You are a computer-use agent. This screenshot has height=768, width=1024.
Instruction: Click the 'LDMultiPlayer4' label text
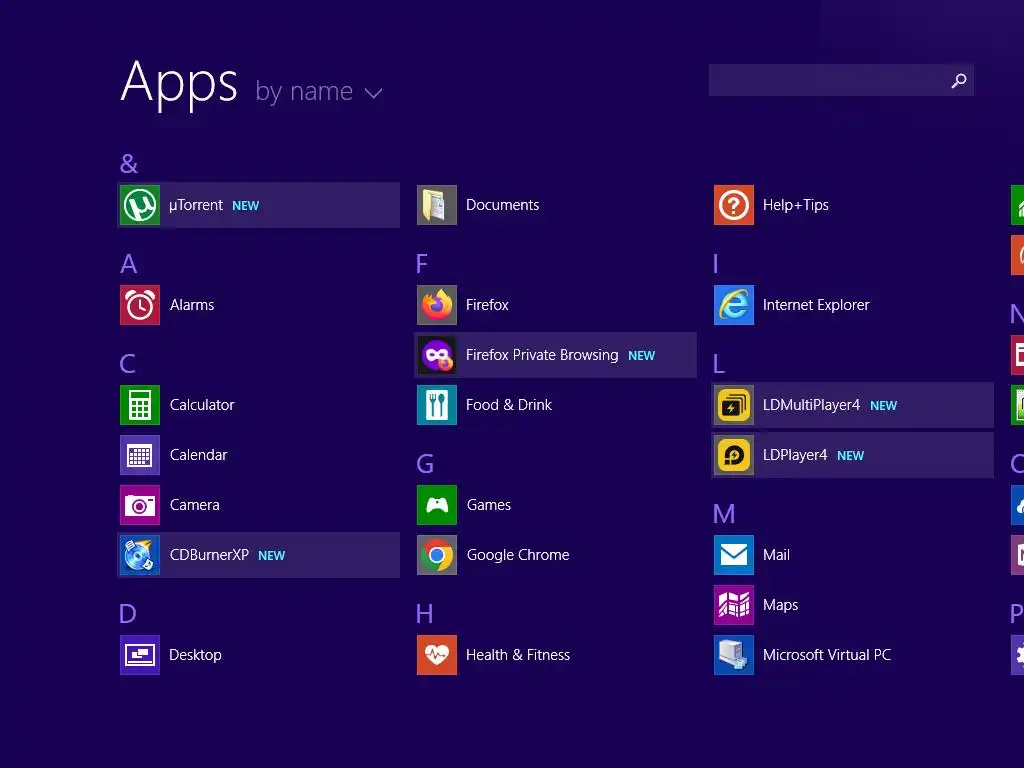click(x=811, y=406)
